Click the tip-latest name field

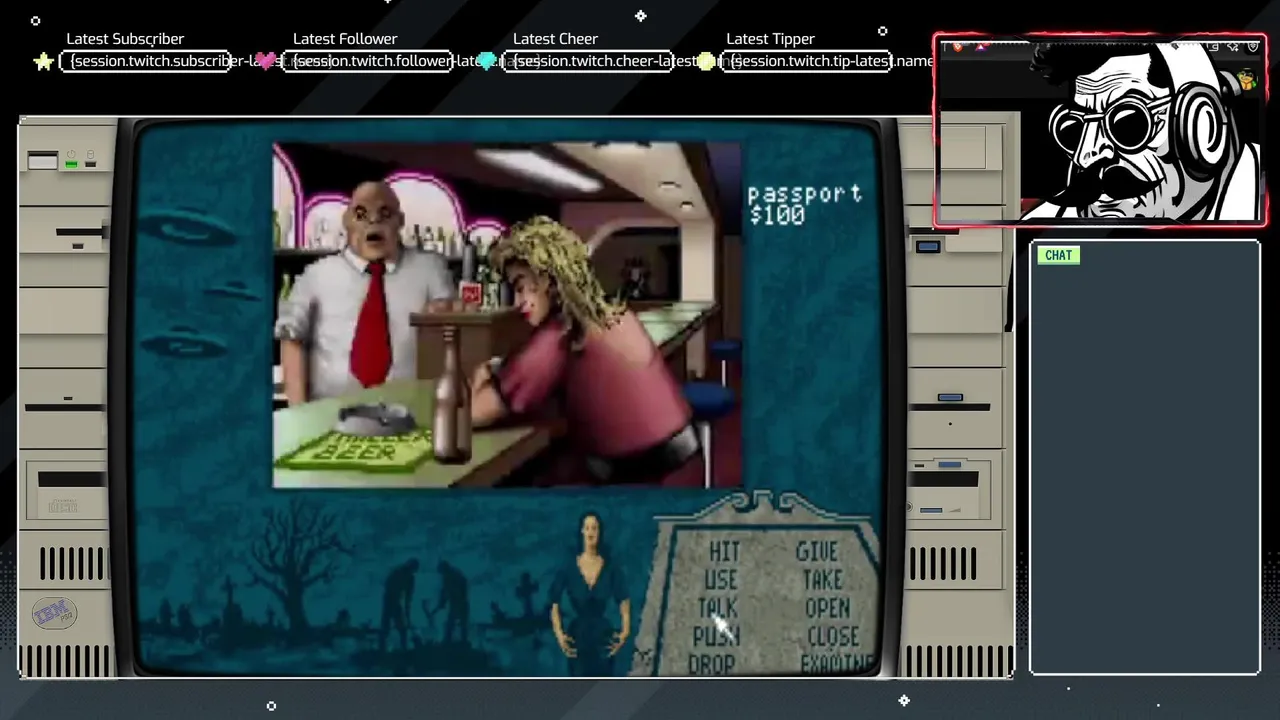[x=807, y=61]
